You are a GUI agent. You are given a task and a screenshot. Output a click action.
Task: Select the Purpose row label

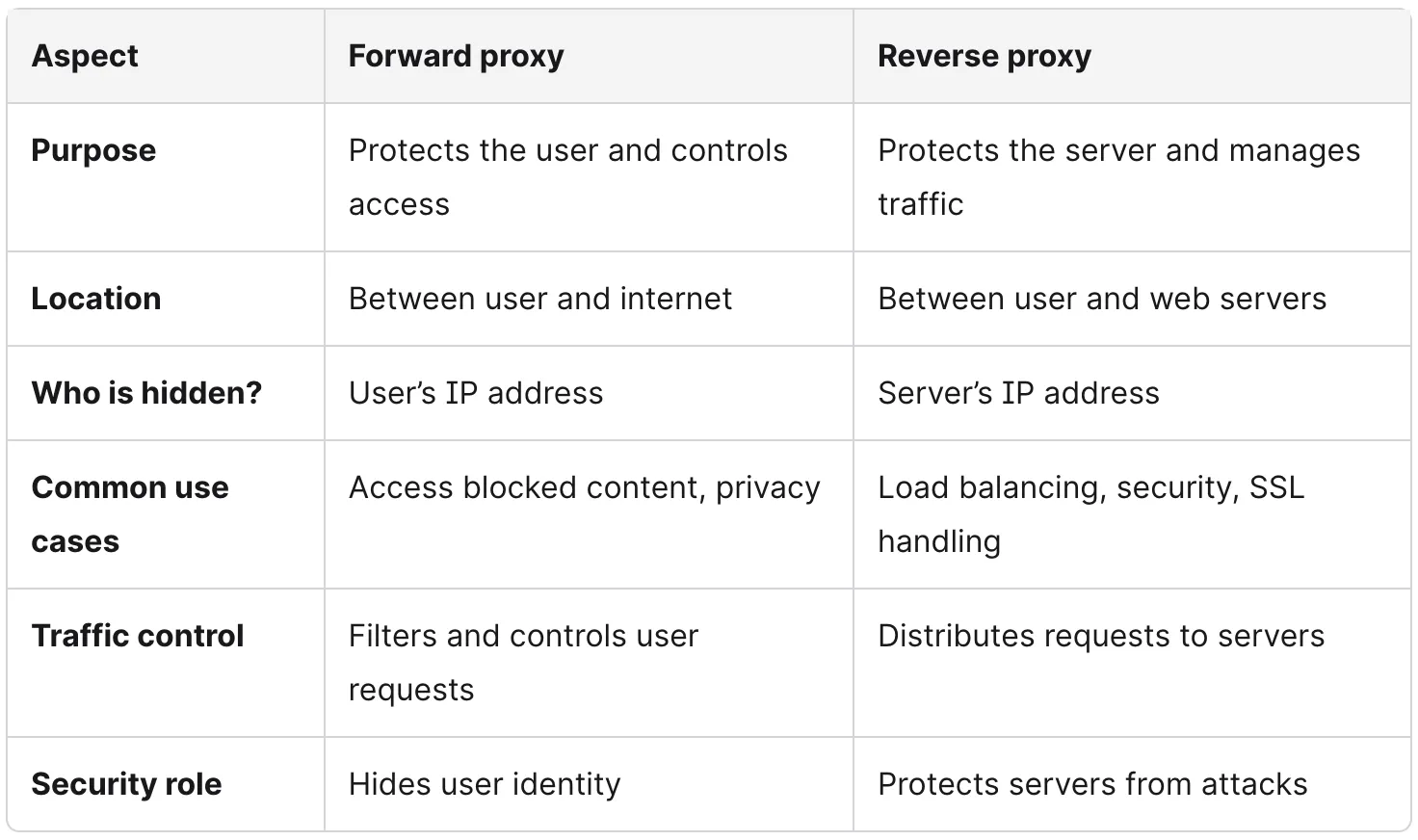pos(93,150)
